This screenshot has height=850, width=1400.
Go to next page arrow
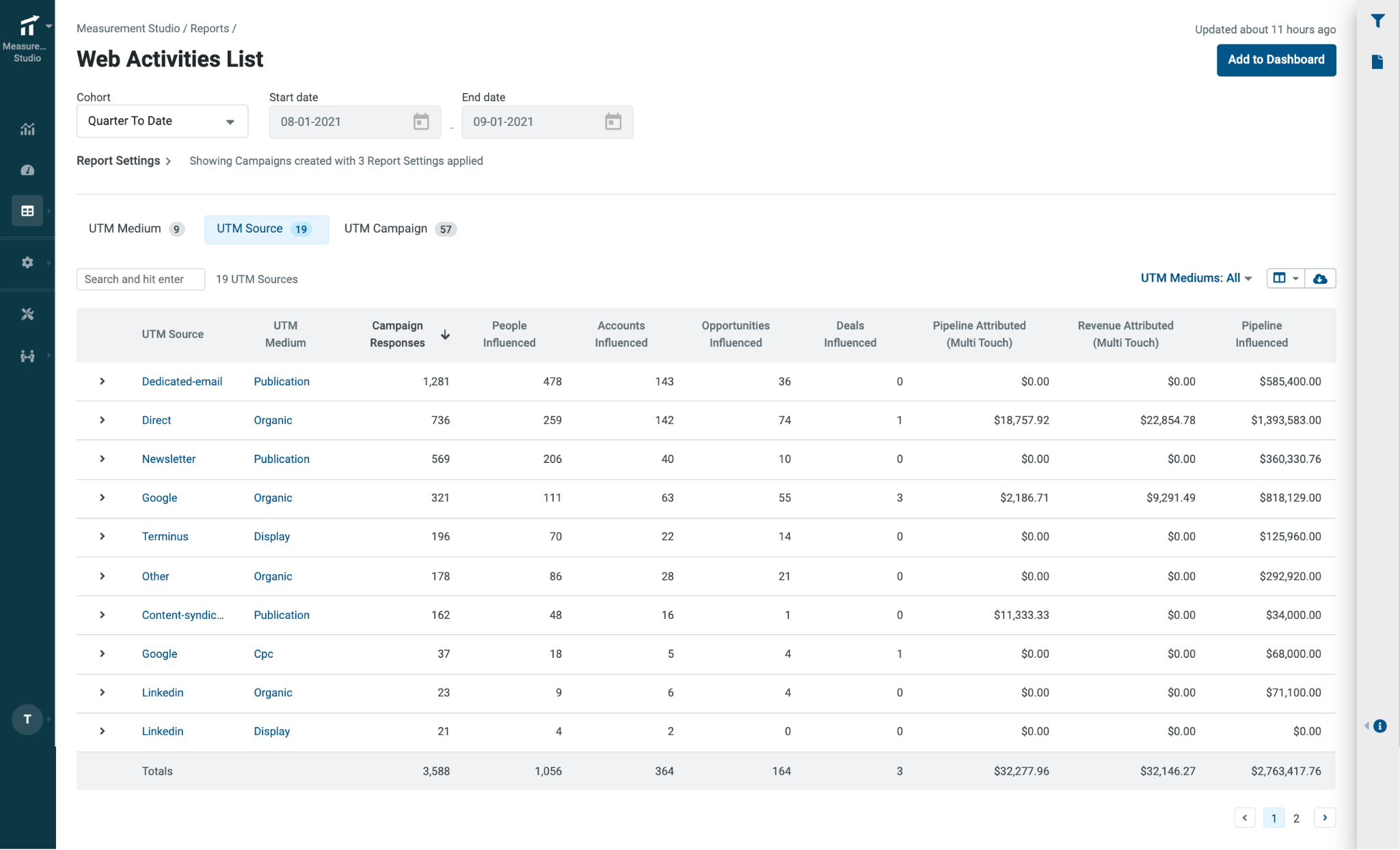point(1325,818)
